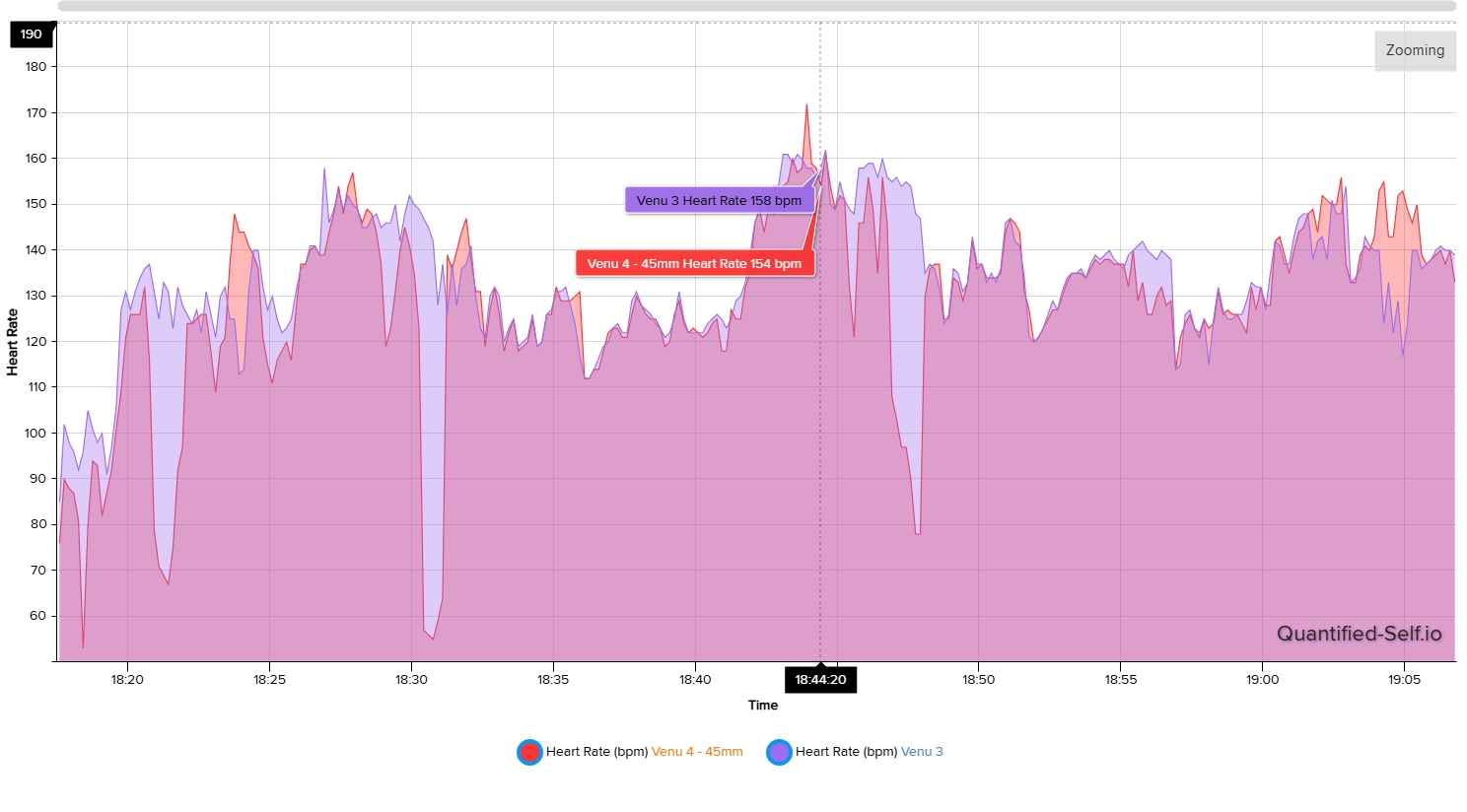The width and height of the screenshot is (1467, 812).
Task: Click the Zooming button
Action: pyautogui.click(x=1415, y=50)
